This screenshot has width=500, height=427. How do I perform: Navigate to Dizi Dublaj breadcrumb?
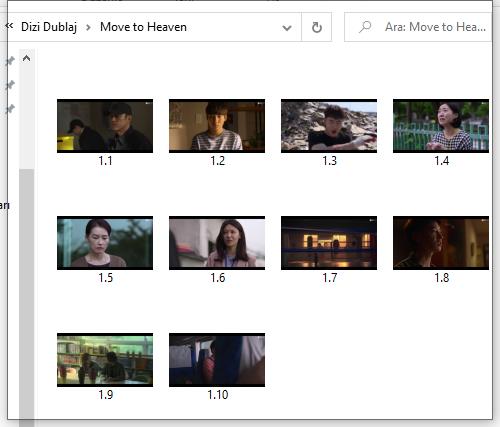(x=49, y=27)
